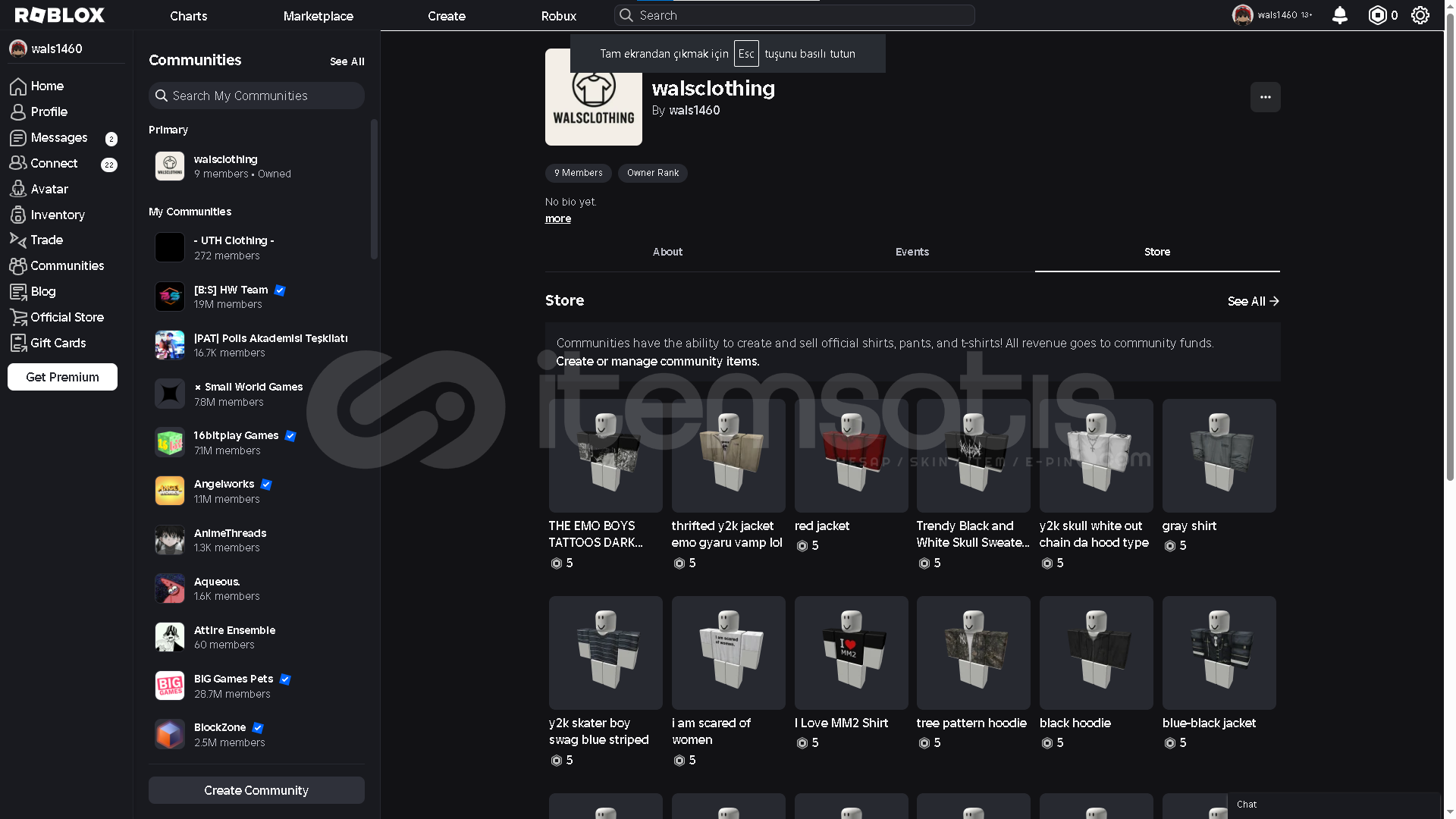
Task: Open Trade in the sidebar
Action: click(46, 240)
